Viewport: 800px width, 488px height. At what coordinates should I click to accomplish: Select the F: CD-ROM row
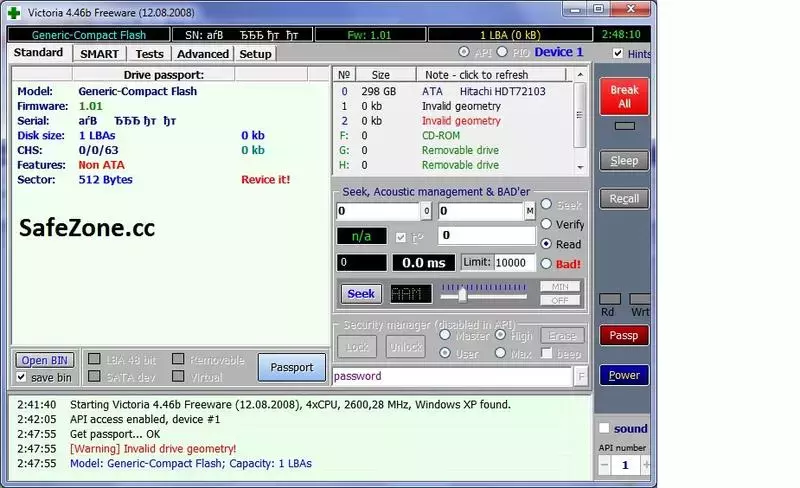[453, 136]
